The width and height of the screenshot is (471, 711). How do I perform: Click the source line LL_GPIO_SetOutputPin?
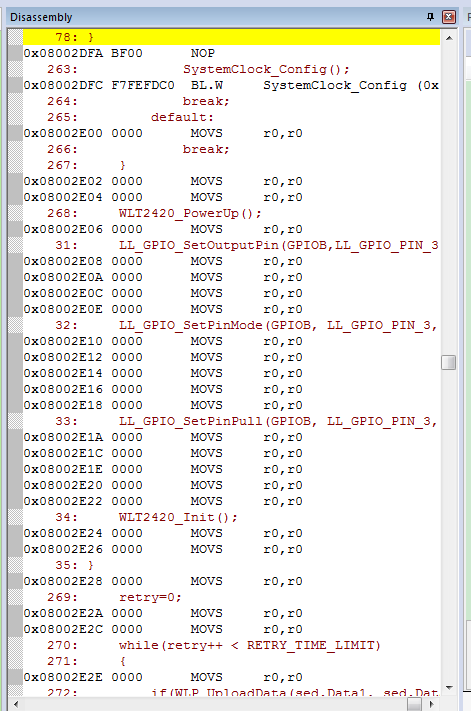pos(278,245)
